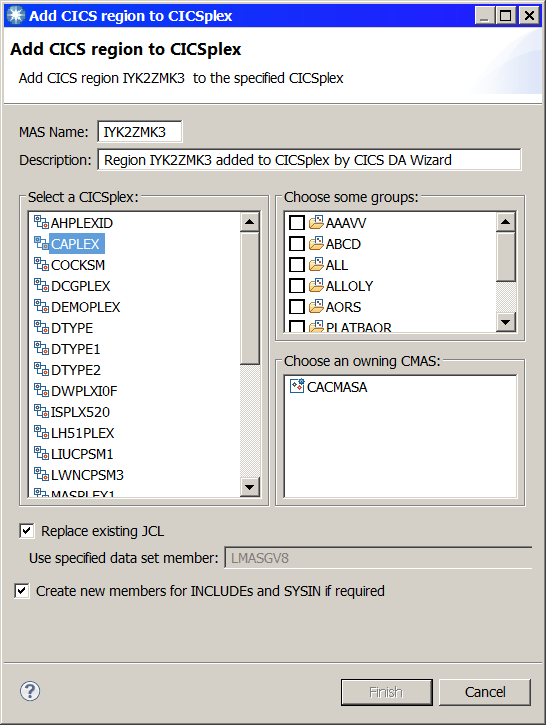Select LH51PLEX in CICSplex list
The height and width of the screenshot is (725, 546).
pyautogui.click(x=83, y=433)
